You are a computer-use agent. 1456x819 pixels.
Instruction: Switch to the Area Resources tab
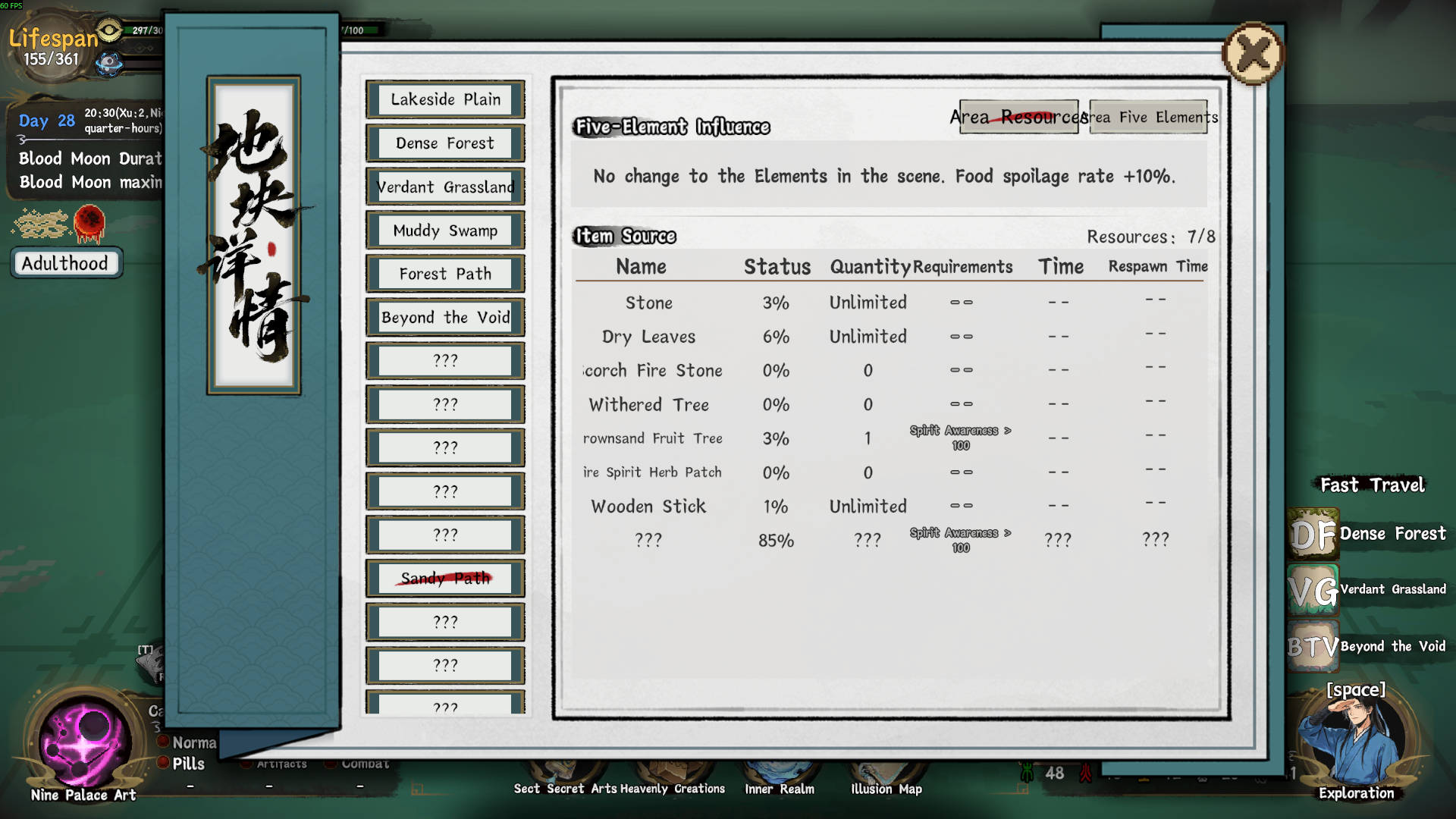tap(1018, 117)
